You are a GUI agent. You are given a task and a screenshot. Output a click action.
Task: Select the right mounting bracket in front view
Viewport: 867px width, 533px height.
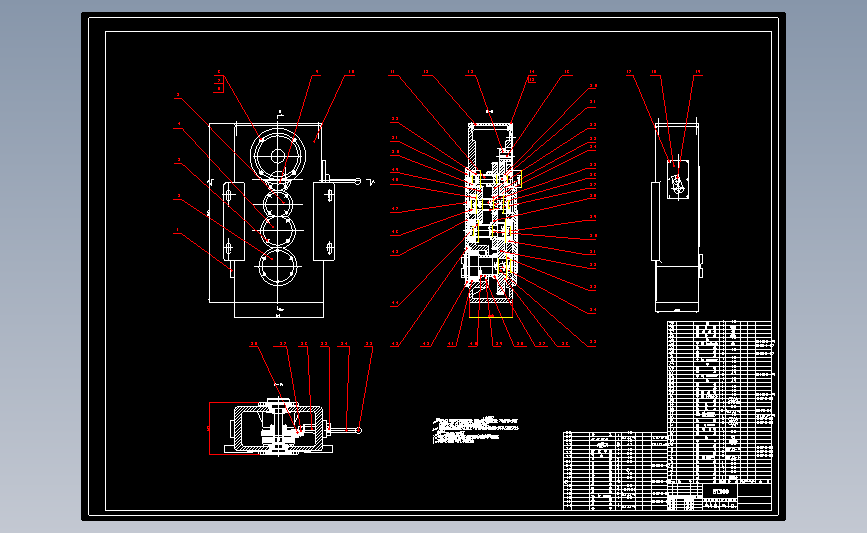(324, 221)
